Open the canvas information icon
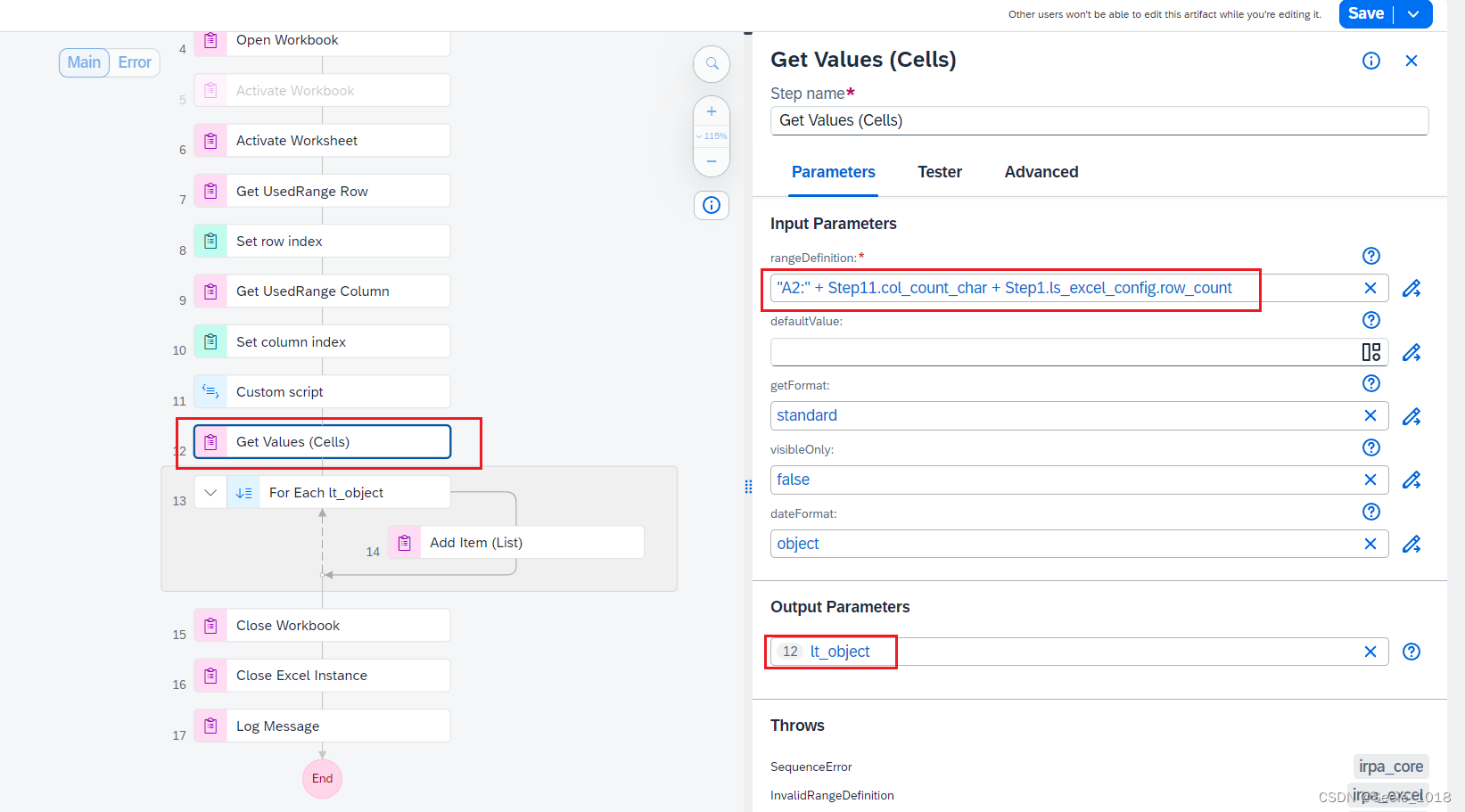 coord(712,205)
